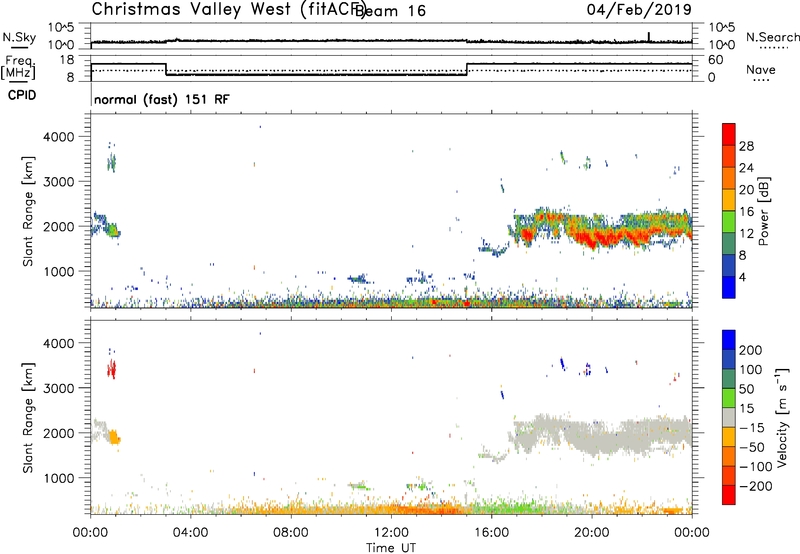Pick power bar segment between 20 and 24

(729, 178)
